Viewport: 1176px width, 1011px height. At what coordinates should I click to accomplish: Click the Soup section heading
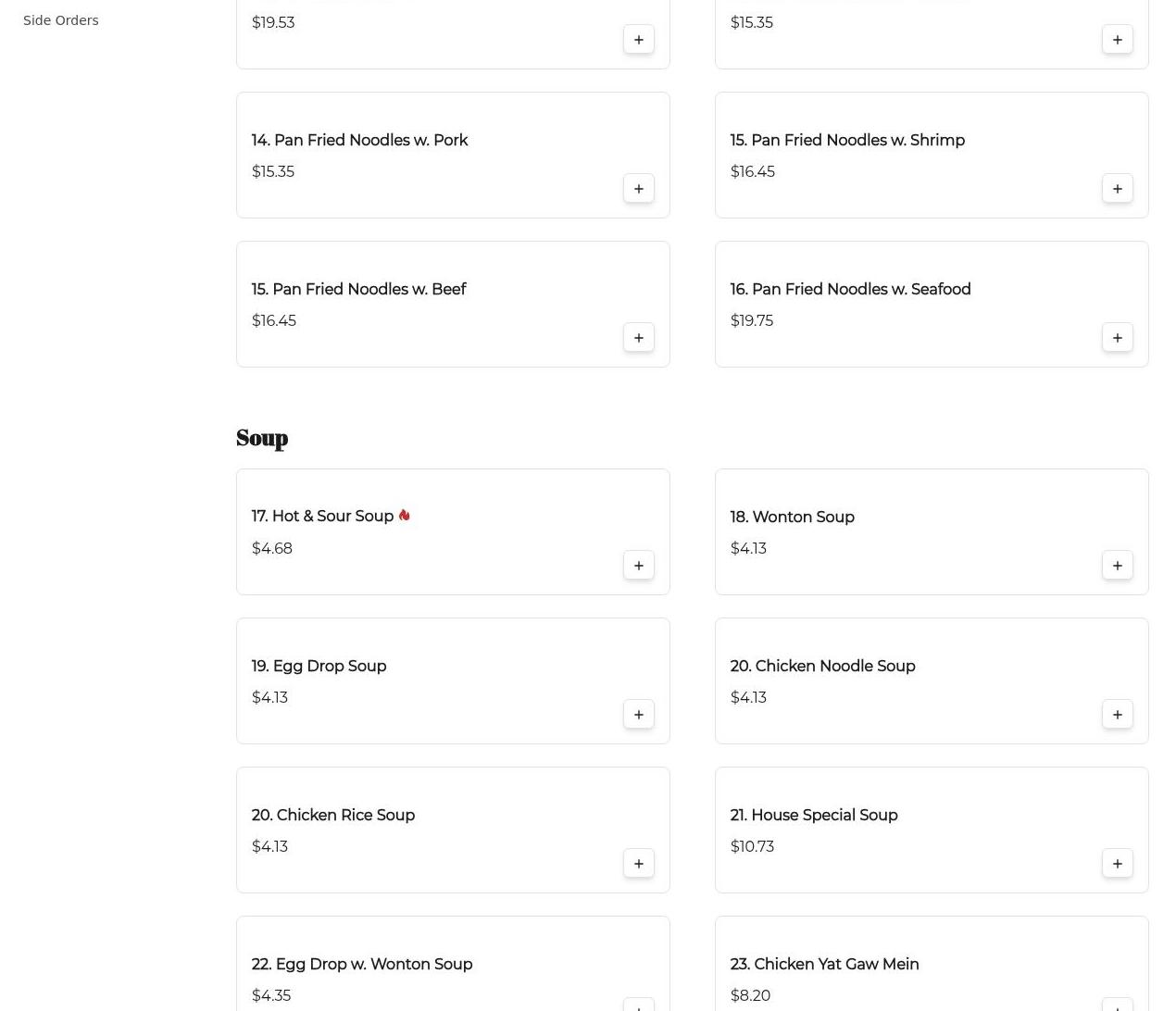click(262, 438)
